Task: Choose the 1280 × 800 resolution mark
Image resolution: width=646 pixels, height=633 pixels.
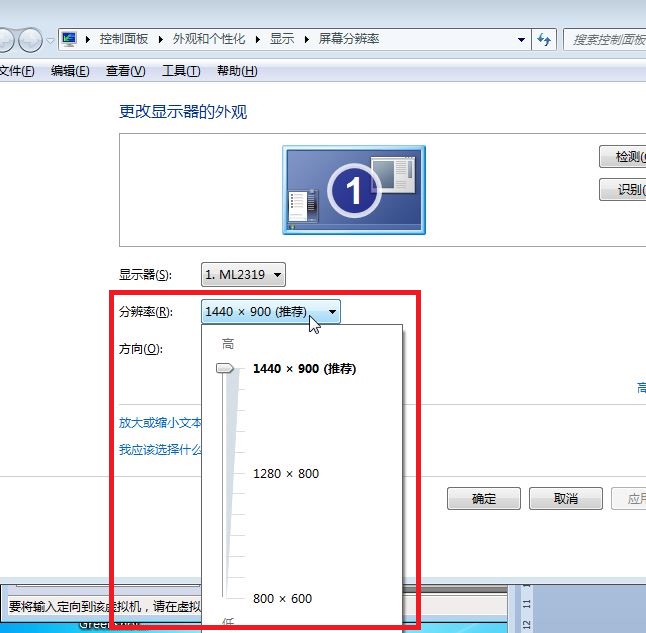Action: tap(285, 473)
